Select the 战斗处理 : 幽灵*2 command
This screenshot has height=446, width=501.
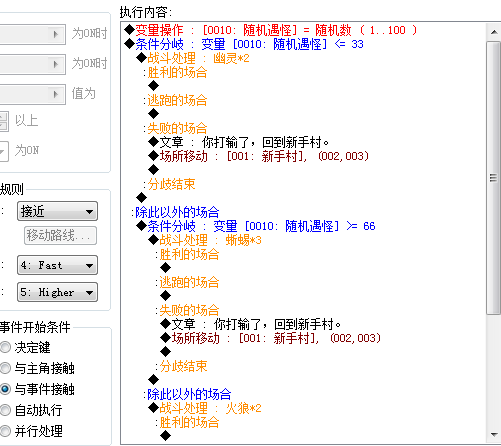click(x=193, y=58)
